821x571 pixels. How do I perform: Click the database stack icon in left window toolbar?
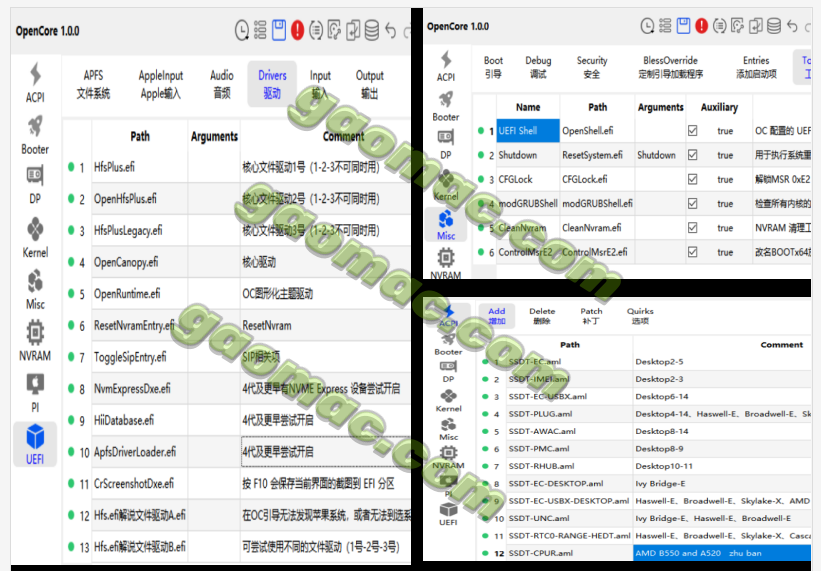pos(372,30)
